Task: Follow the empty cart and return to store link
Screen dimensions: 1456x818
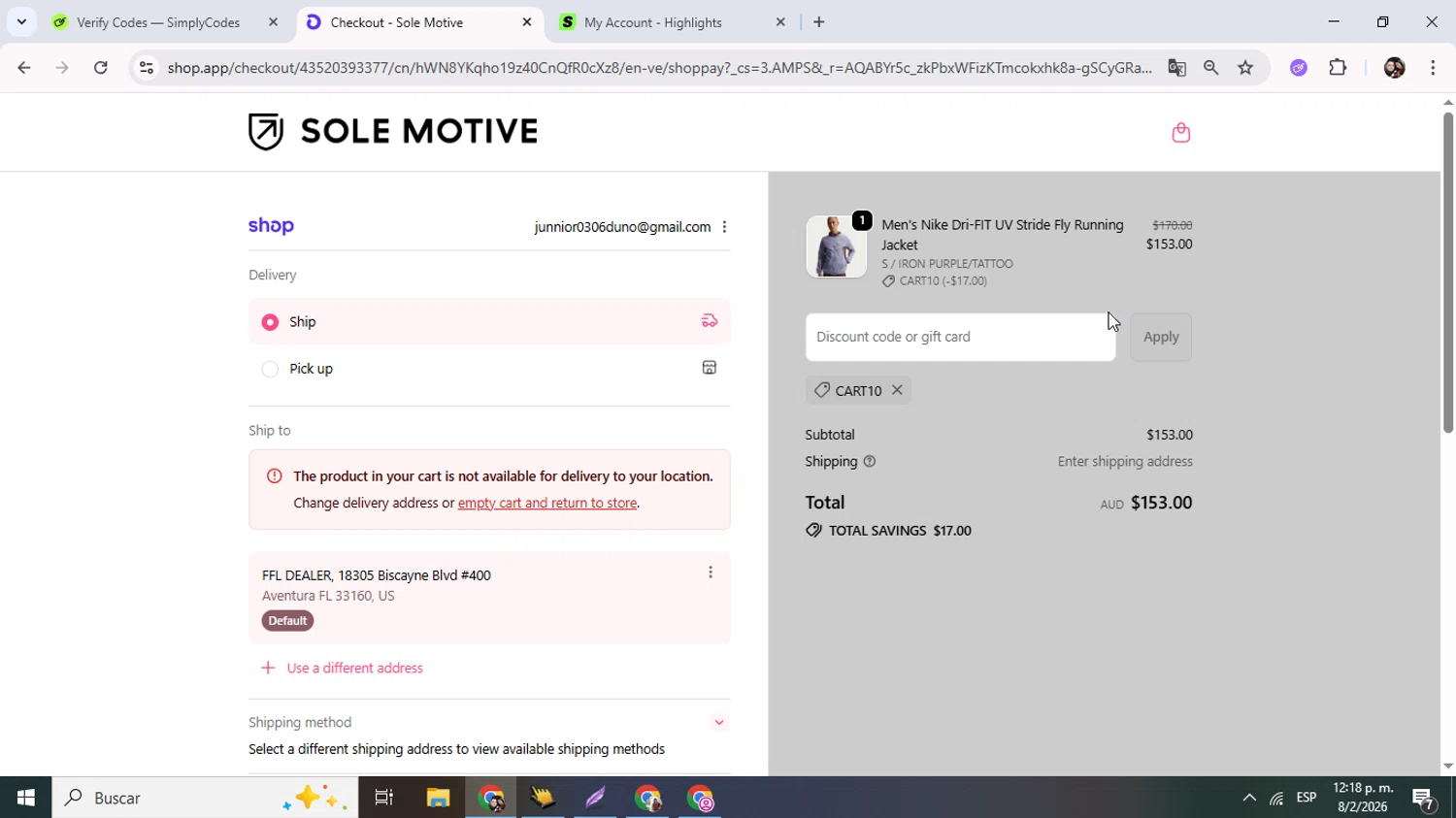Action: point(547,503)
